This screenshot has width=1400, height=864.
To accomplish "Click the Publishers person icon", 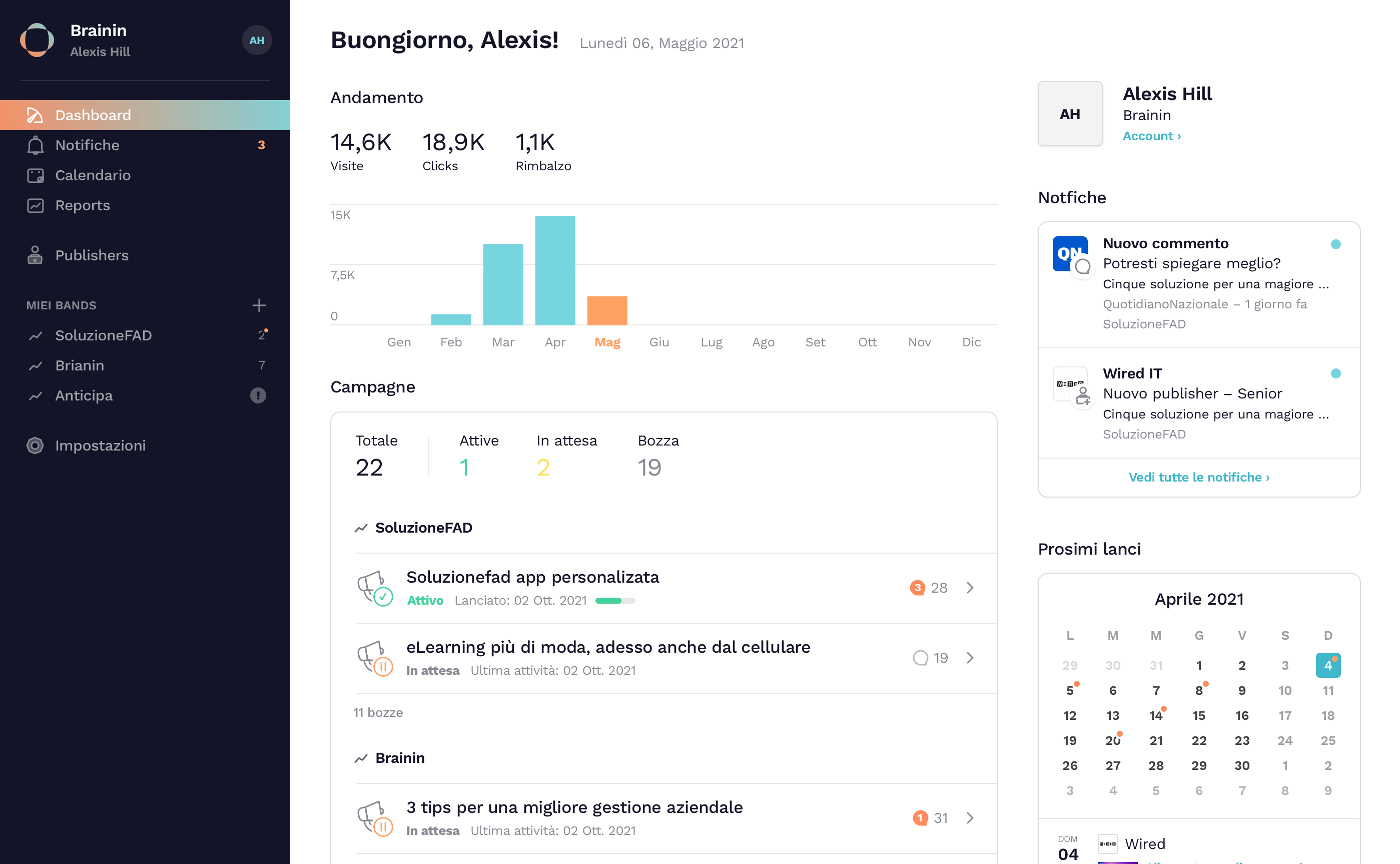I will tap(35, 255).
